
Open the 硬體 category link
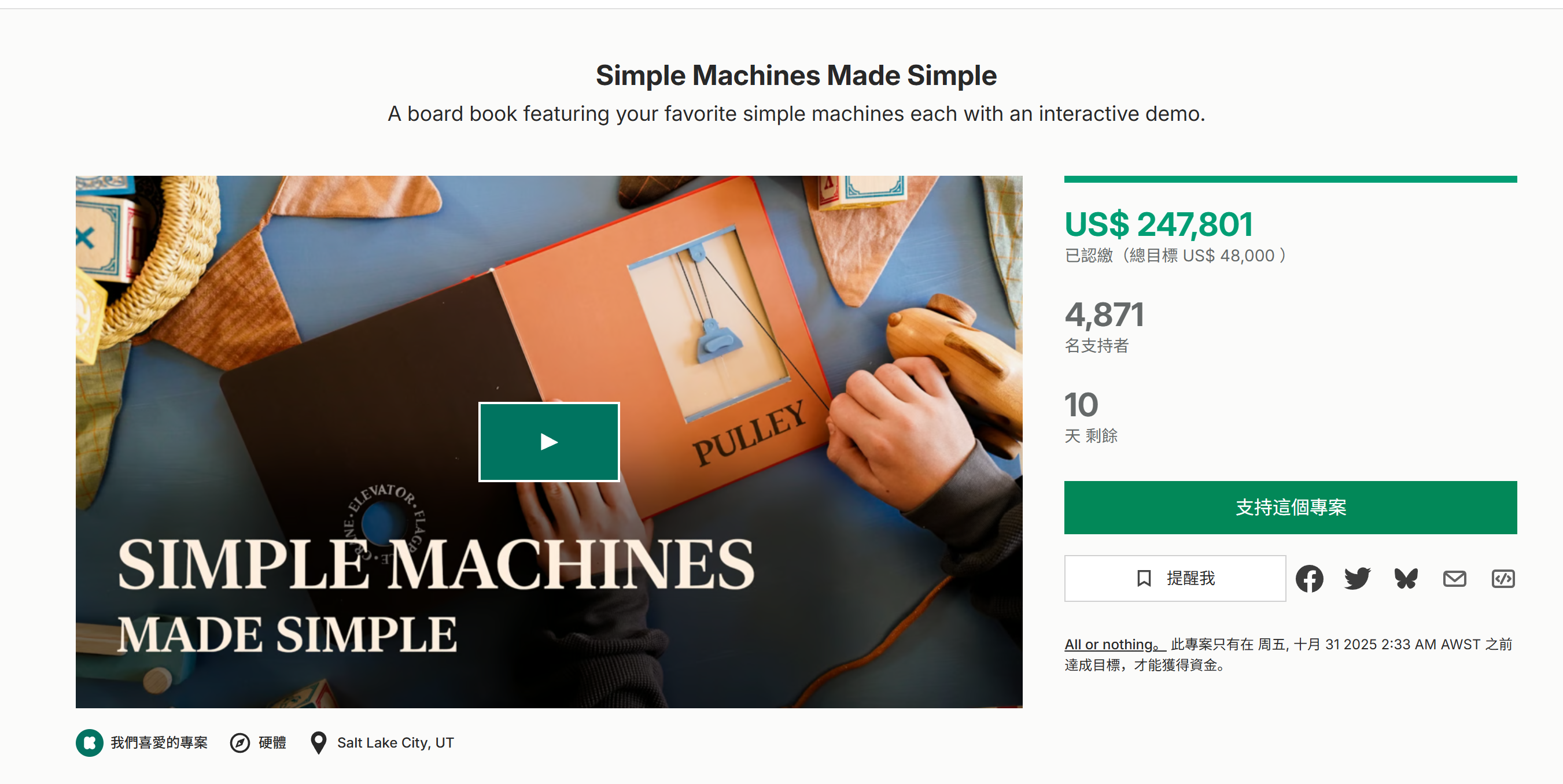pyautogui.click(x=272, y=742)
